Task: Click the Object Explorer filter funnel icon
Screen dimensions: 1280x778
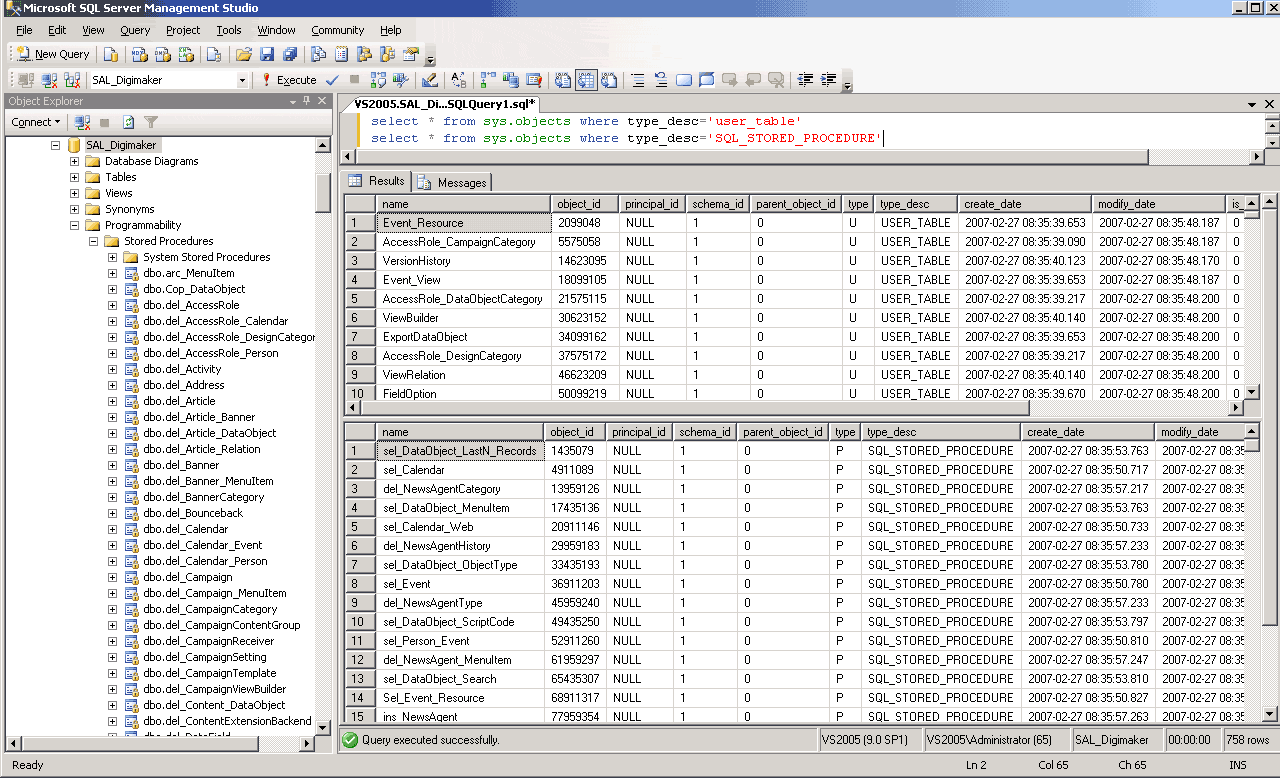Action: click(151, 122)
